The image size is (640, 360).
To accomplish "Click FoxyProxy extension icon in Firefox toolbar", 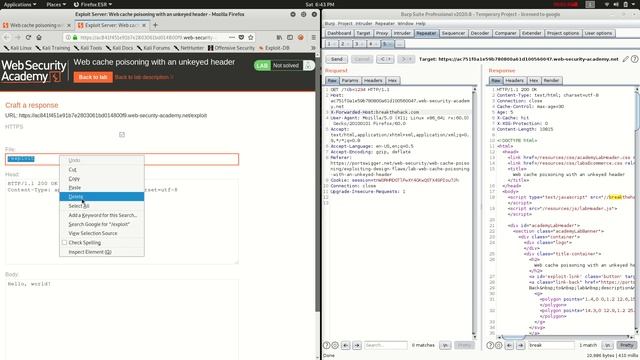I will pos(301,37).
